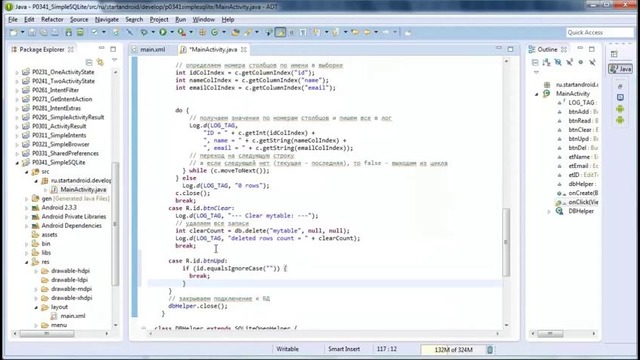Minimize the Outline view panel
Screen dimensions: 640x360
[x=580, y=49]
